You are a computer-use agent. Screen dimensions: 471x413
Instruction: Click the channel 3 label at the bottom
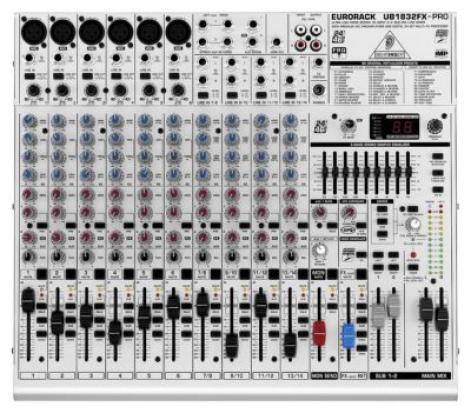tap(91, 376)
